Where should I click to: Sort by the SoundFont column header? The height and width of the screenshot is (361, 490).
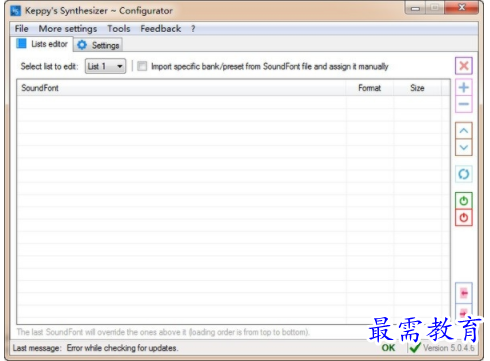pos(181,88)
